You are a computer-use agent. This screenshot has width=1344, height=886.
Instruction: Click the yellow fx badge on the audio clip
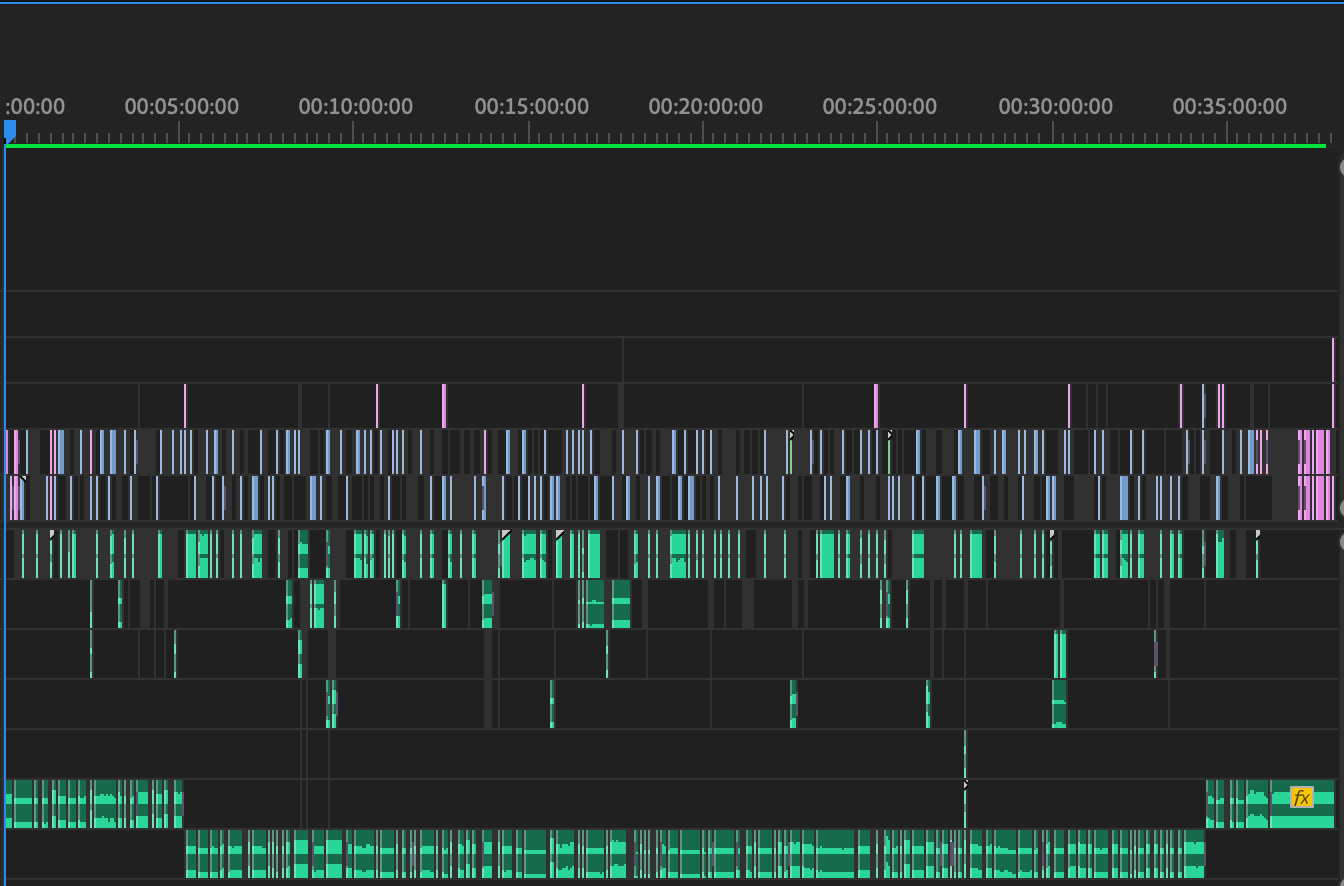pos(1301,797)
